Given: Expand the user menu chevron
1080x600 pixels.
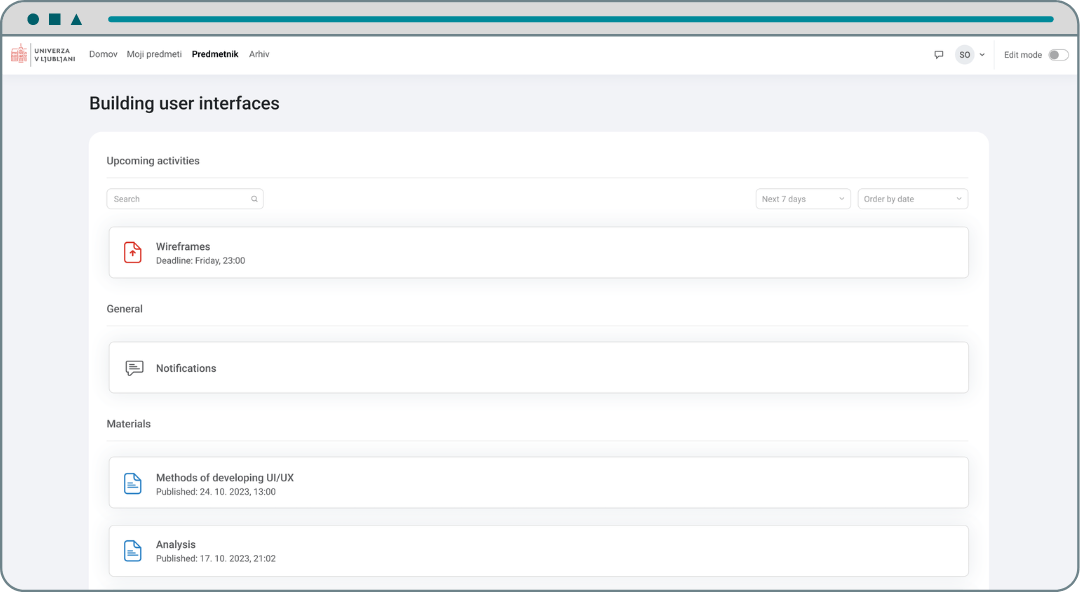Looking at the screenshot, I should [x=982, y=55].
